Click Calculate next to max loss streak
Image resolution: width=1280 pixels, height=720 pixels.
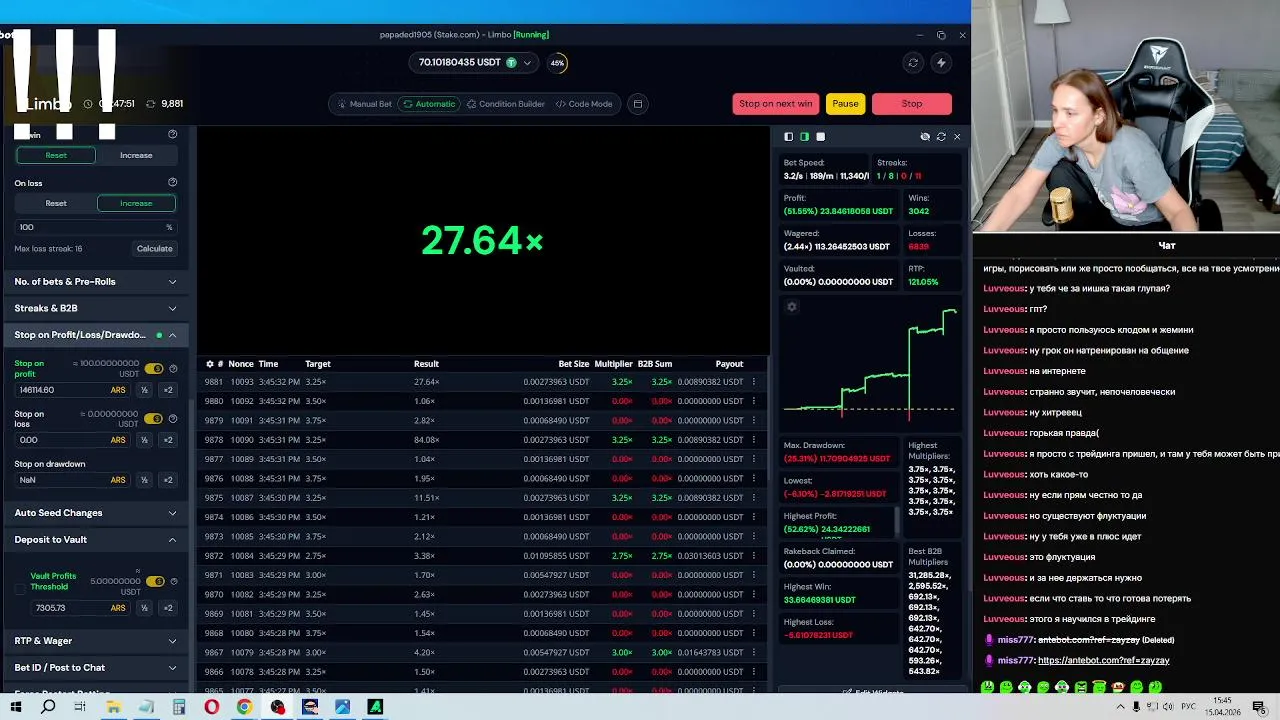point(154,249)
